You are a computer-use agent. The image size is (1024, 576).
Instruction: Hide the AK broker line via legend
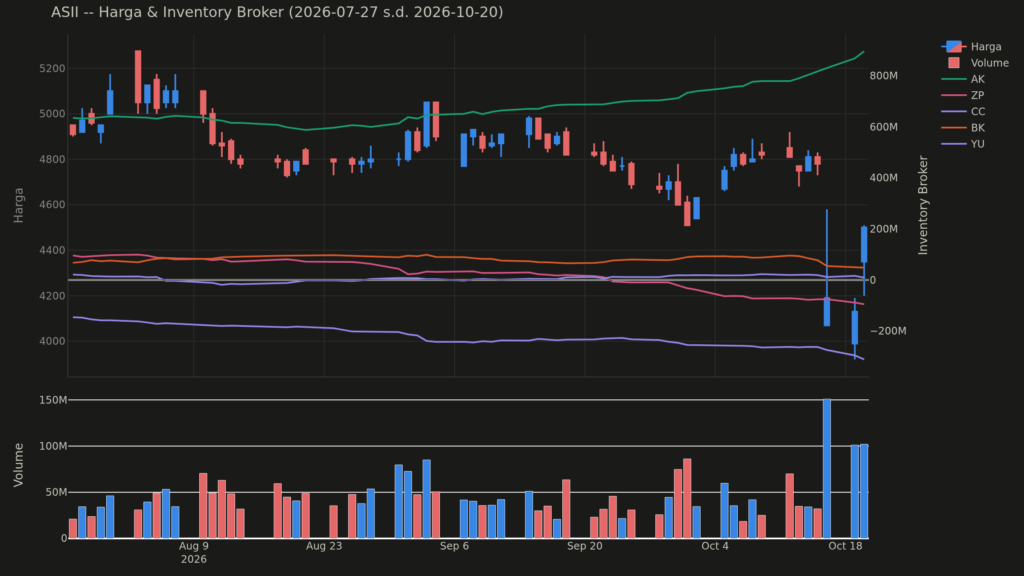(963, 79)
